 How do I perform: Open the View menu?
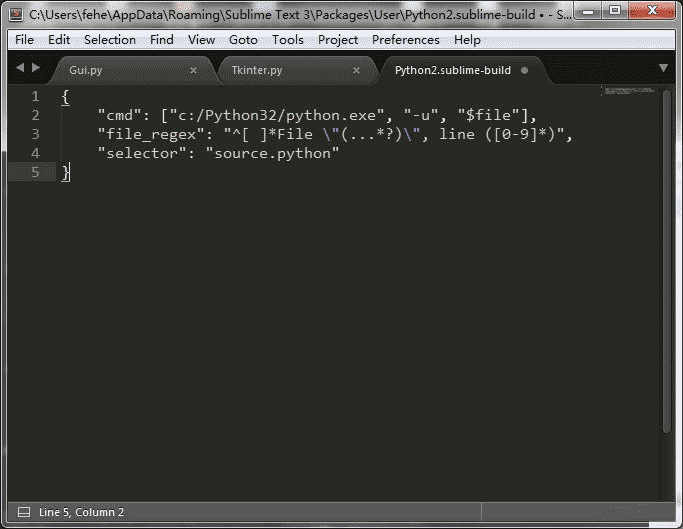click(x=201, y=40)
